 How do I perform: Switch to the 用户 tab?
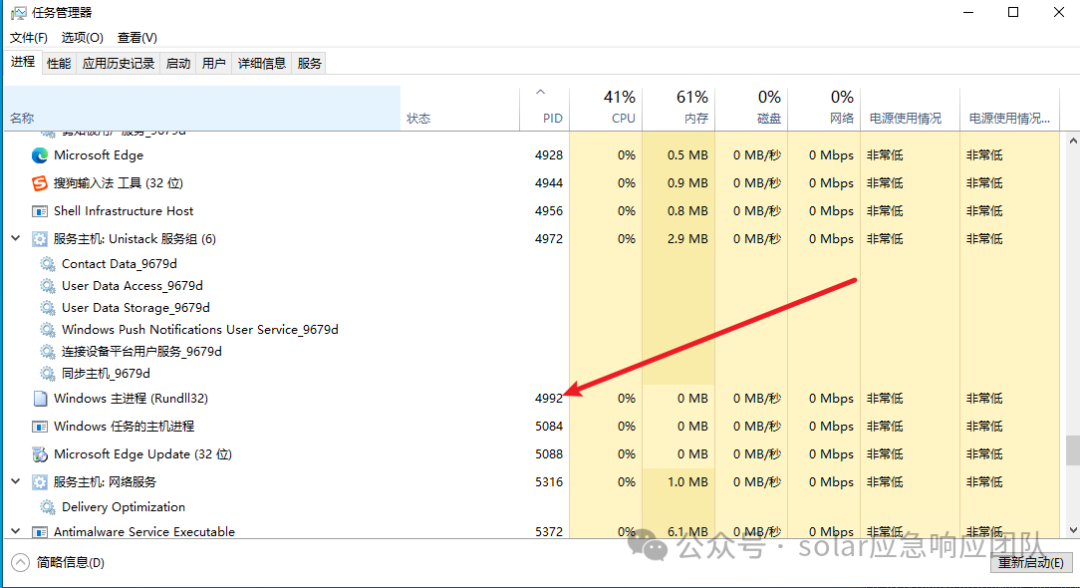tap(214, 63)
